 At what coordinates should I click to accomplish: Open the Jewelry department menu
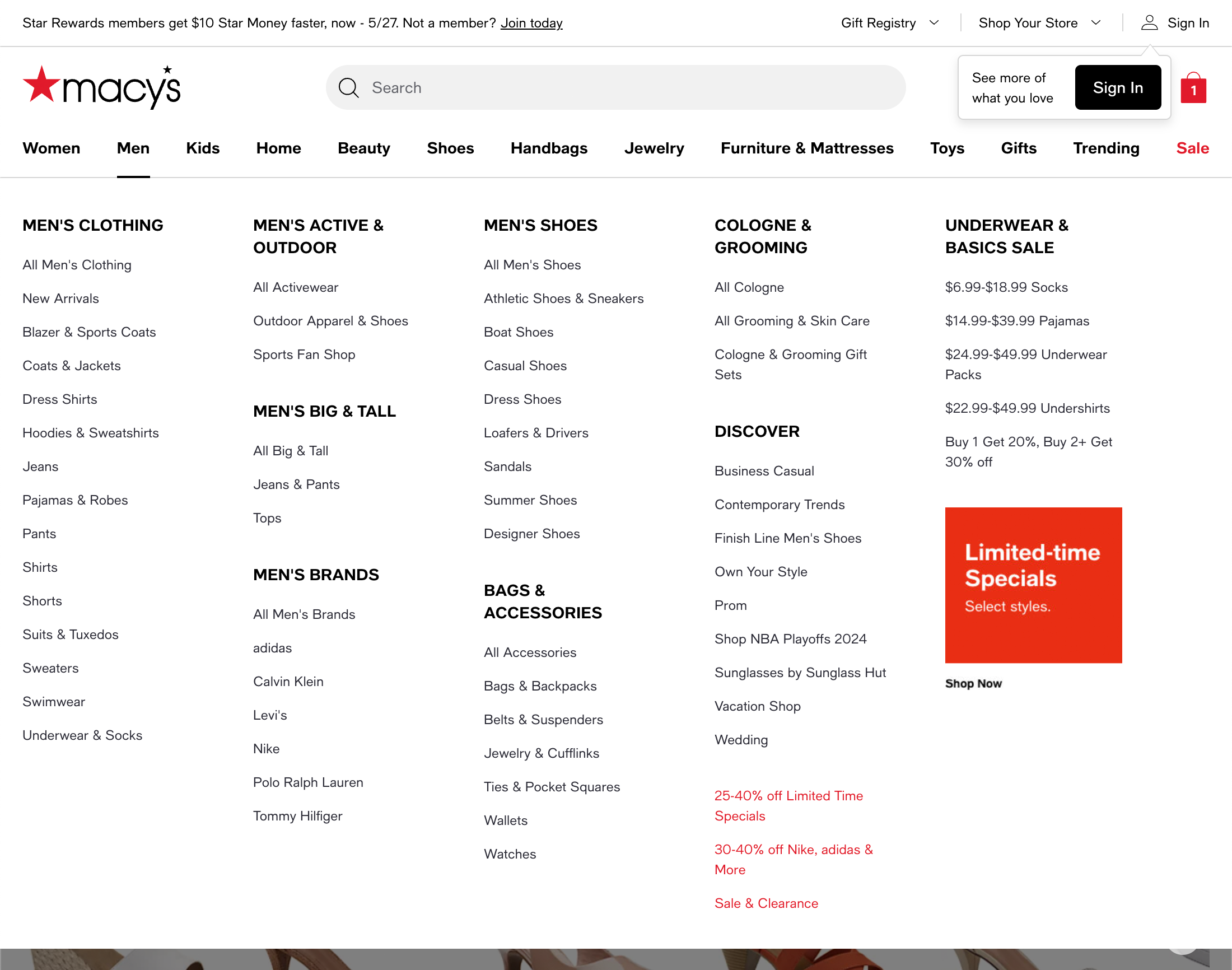pos(654,148)
